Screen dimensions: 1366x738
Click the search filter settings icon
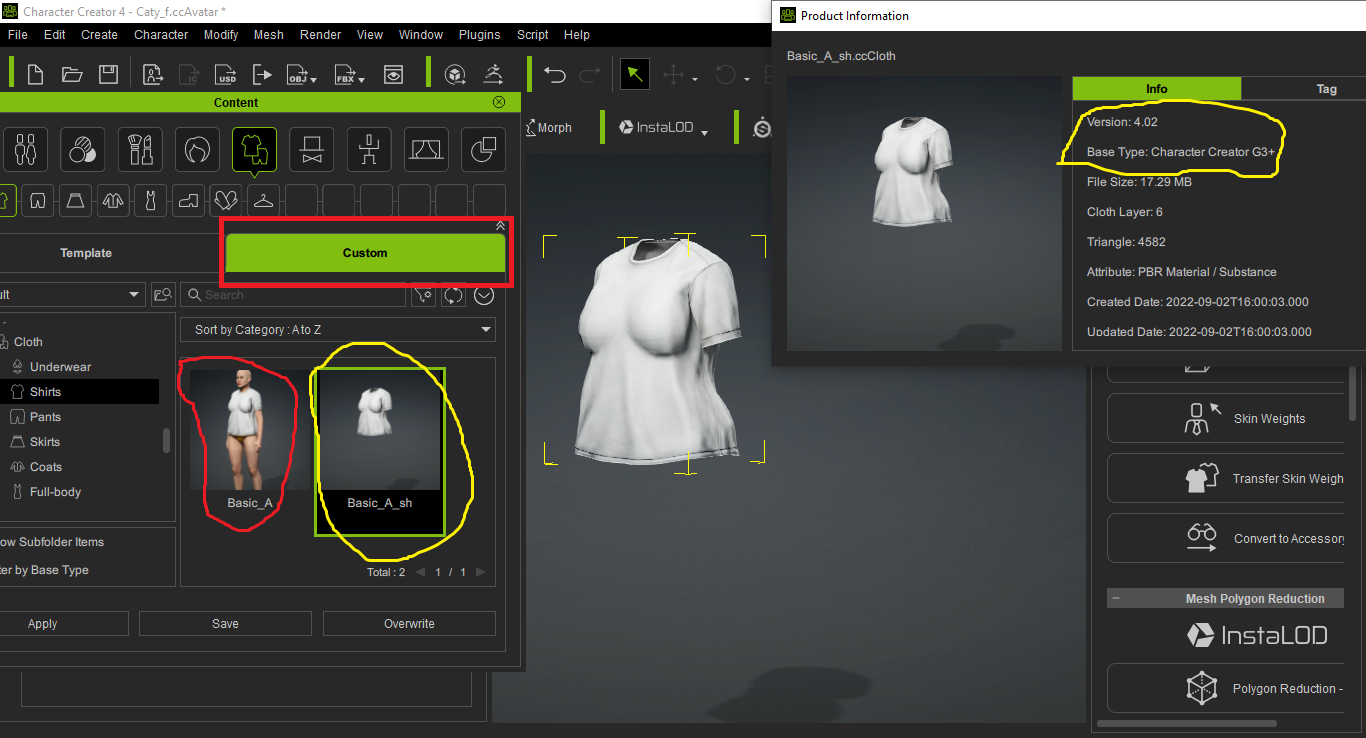(424, 295)
